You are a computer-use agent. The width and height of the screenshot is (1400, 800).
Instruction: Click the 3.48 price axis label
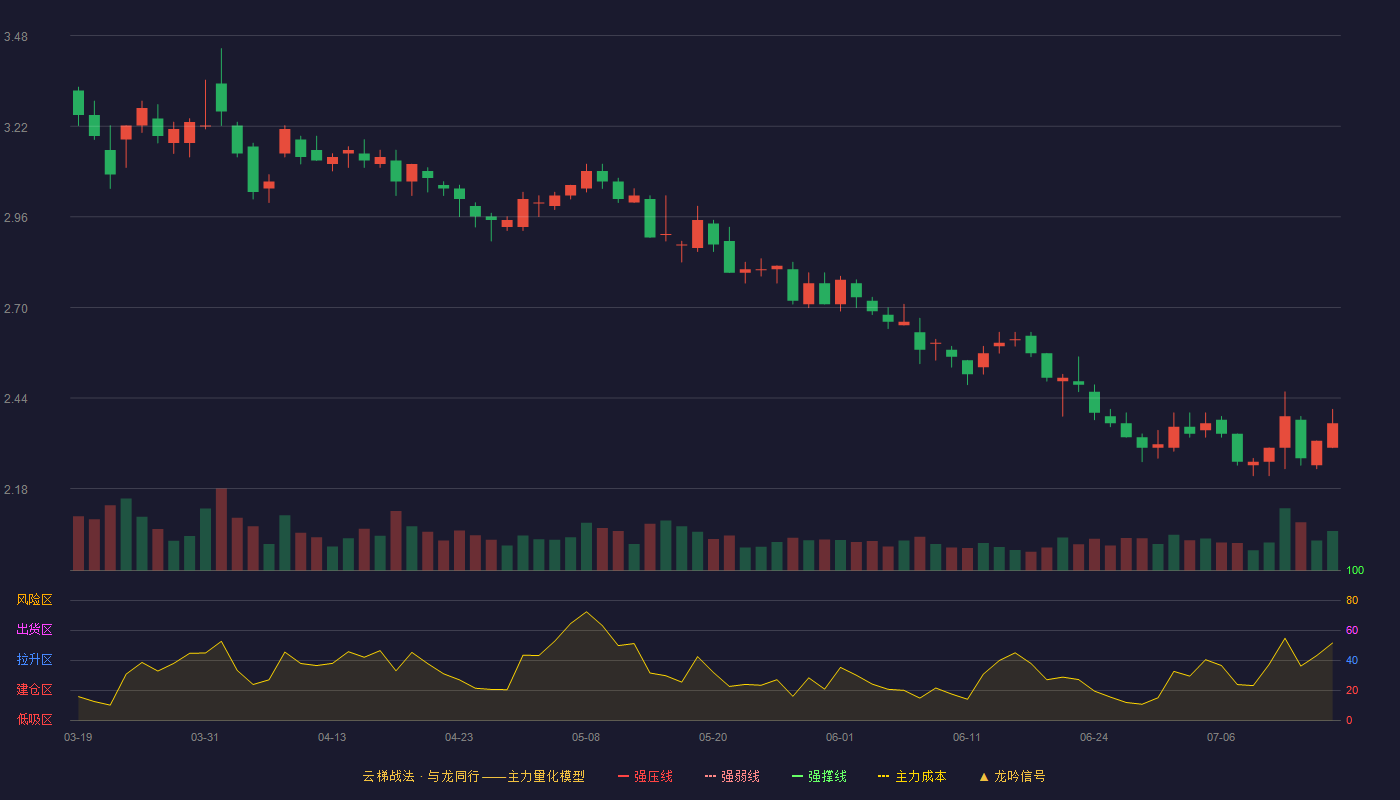(16, 37)
